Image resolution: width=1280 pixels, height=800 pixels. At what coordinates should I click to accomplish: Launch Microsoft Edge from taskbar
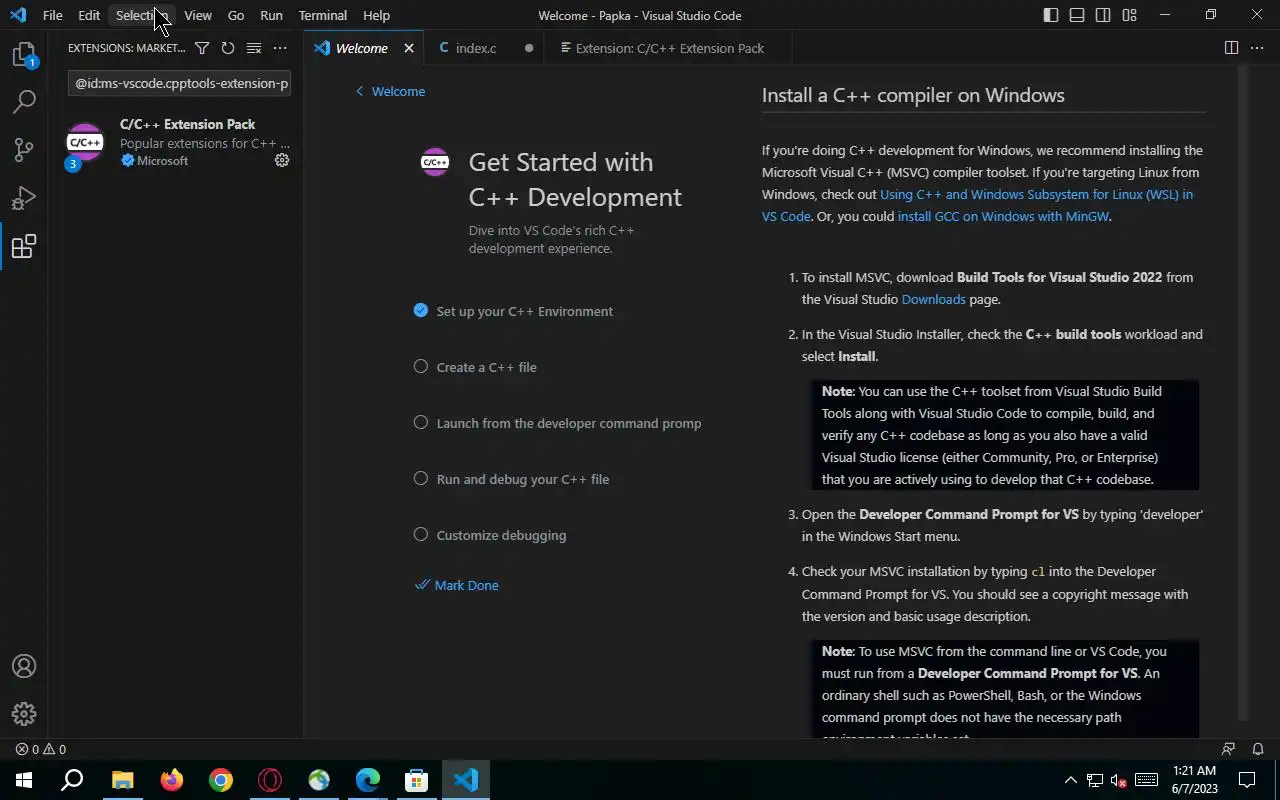368,780
